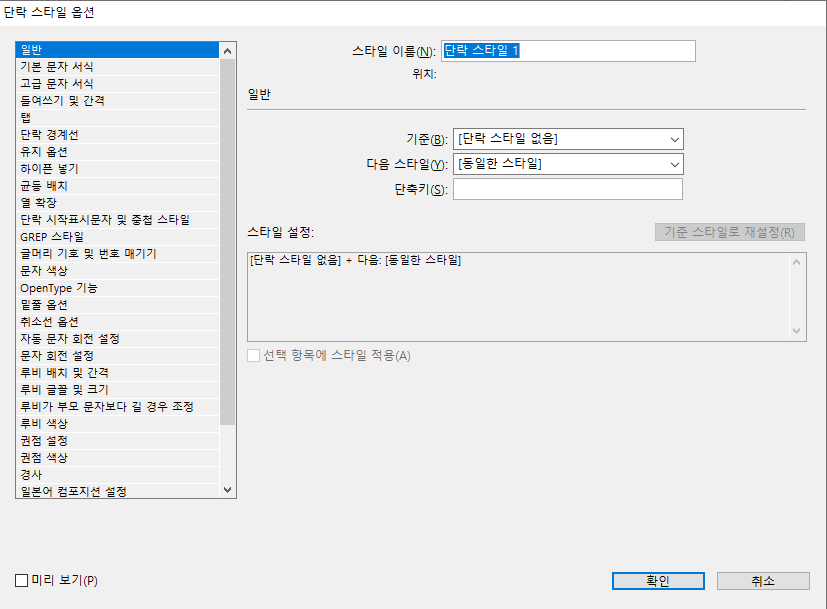Click the 취소 button
The height and width of the screenshot is (609, 827).
[763, 581]
